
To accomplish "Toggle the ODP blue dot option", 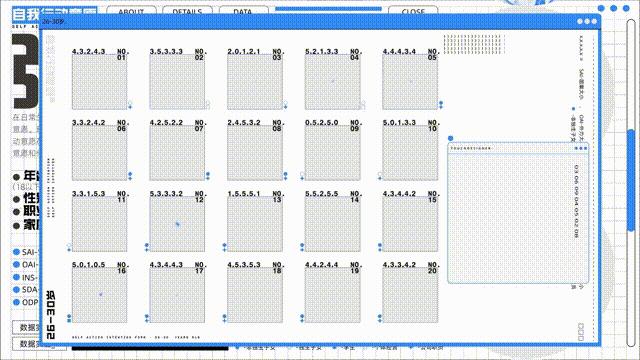I will point(16,302).
